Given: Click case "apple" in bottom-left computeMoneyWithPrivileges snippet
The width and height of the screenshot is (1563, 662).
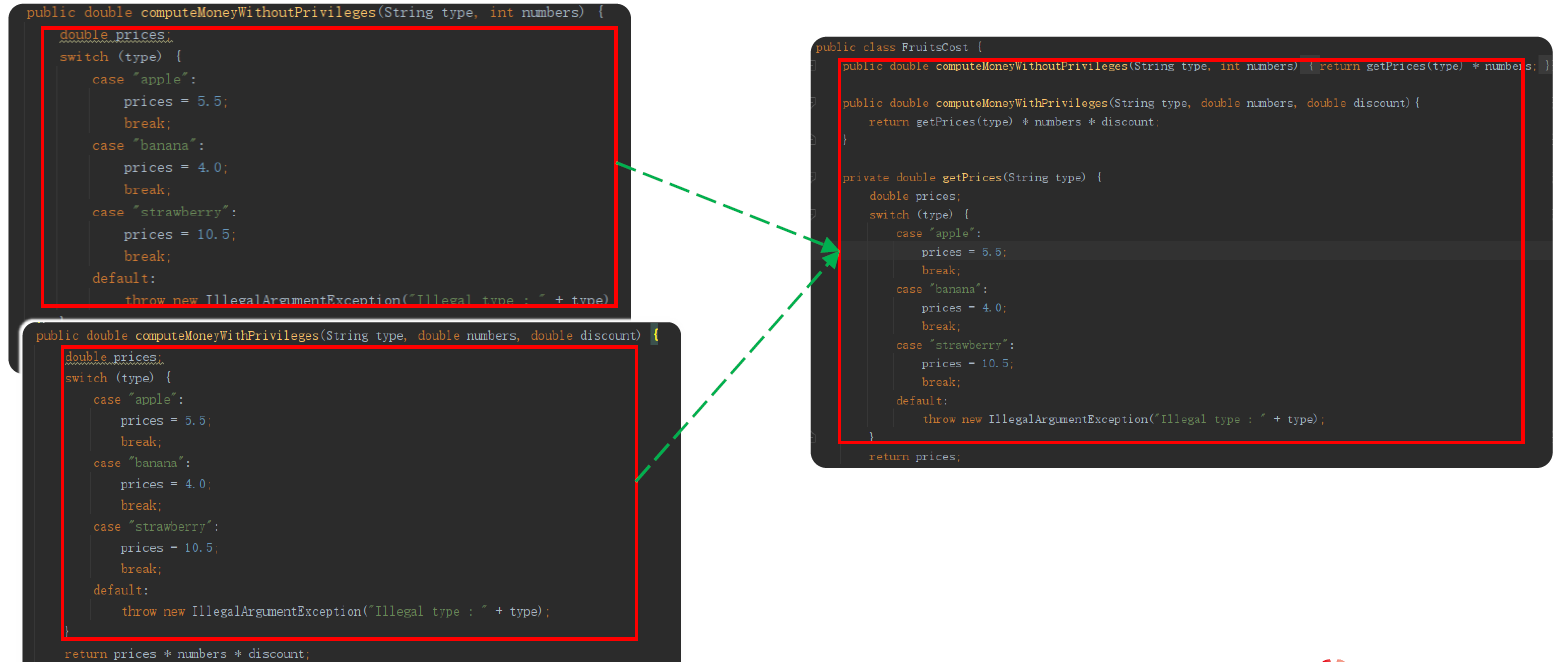Looking at the screenshot, I should click(139, 399).
